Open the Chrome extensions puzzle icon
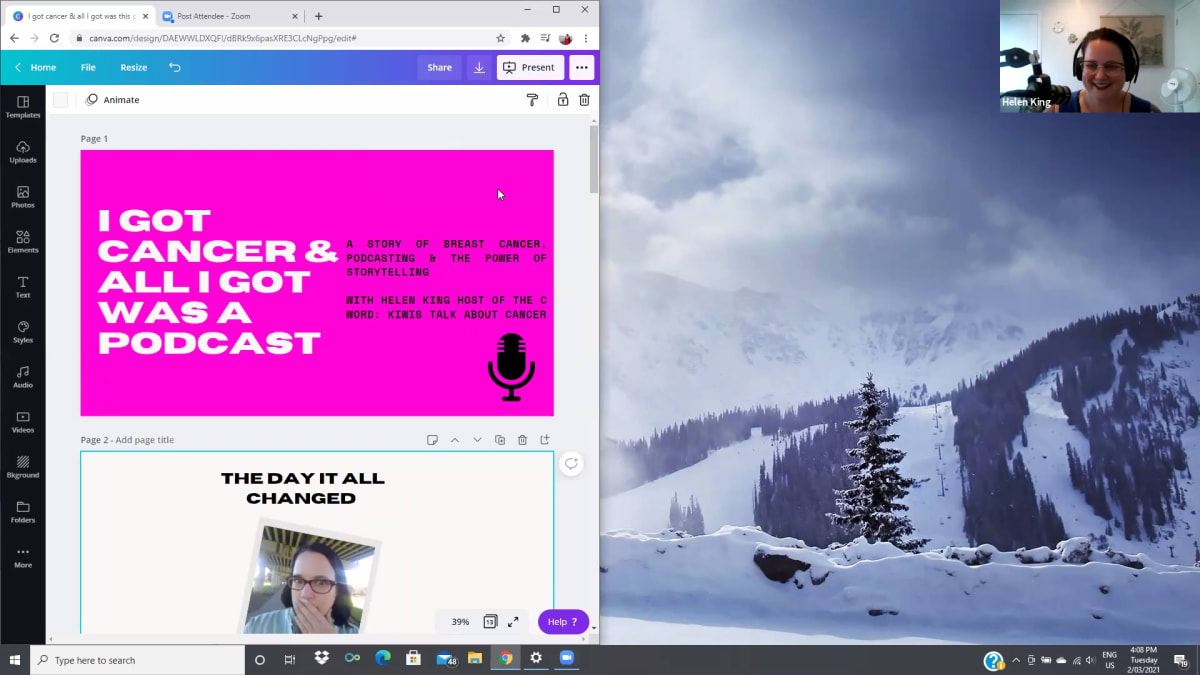The width and height of the screenshot is (1200, 675). point(525,38)
